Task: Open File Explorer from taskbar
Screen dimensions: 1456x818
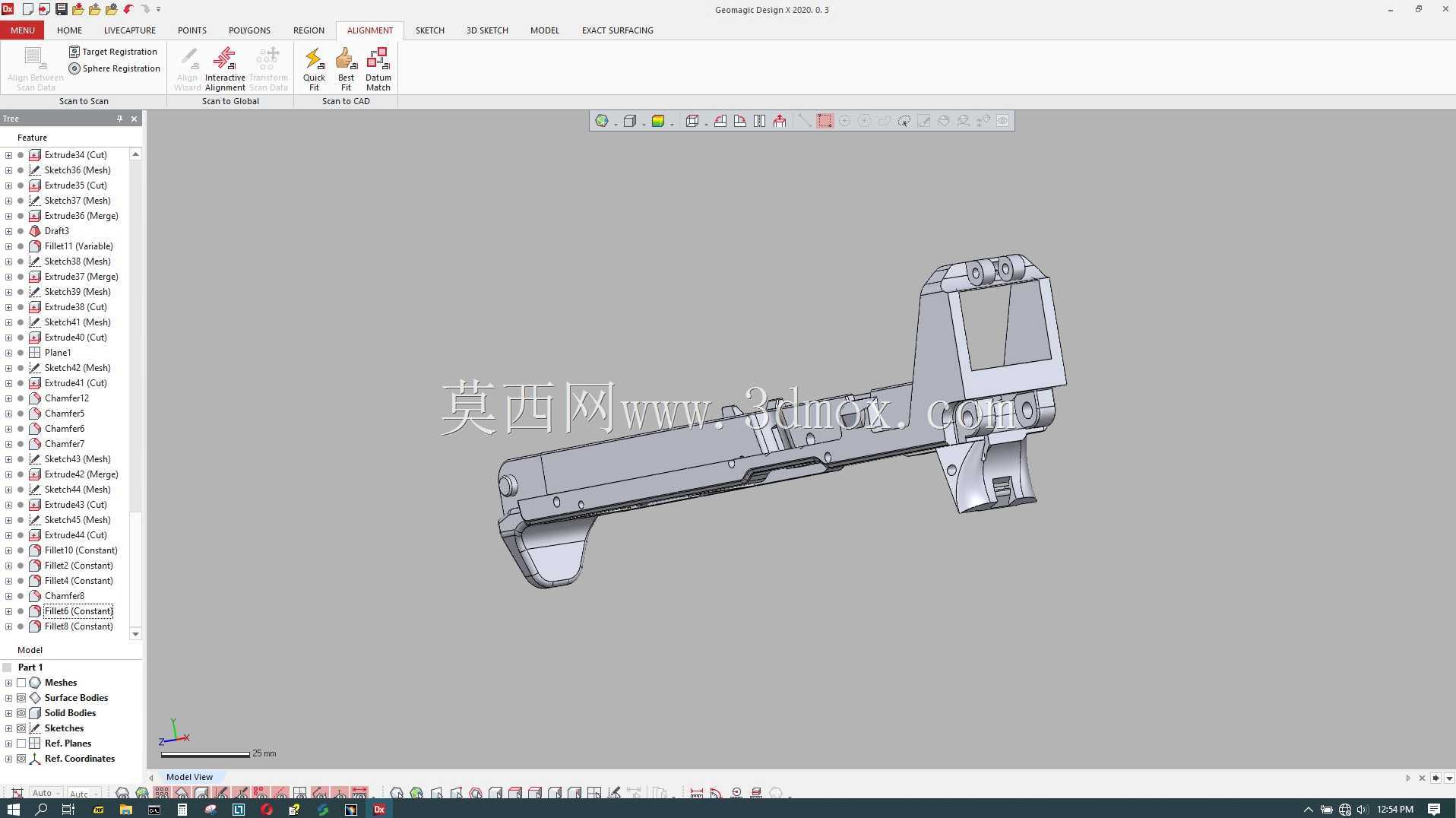Action: [x=126, y=809]
